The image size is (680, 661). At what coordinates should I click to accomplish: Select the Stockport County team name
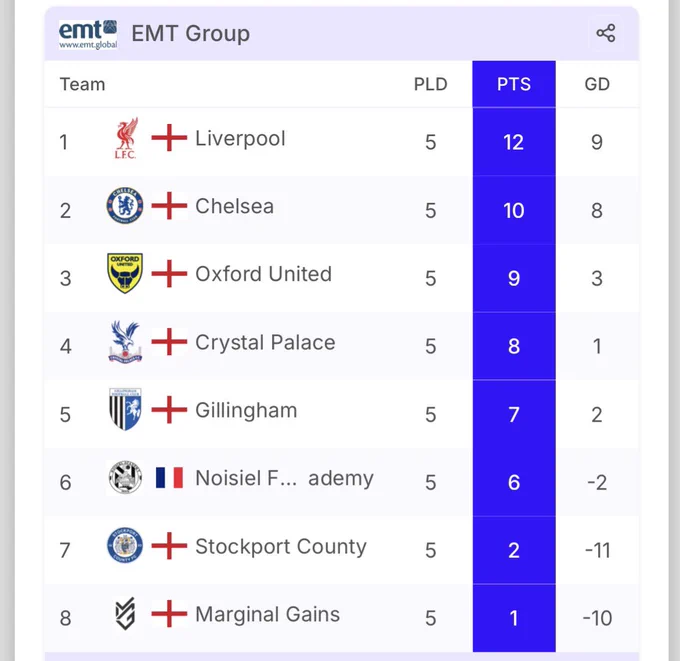coord(281,546)
